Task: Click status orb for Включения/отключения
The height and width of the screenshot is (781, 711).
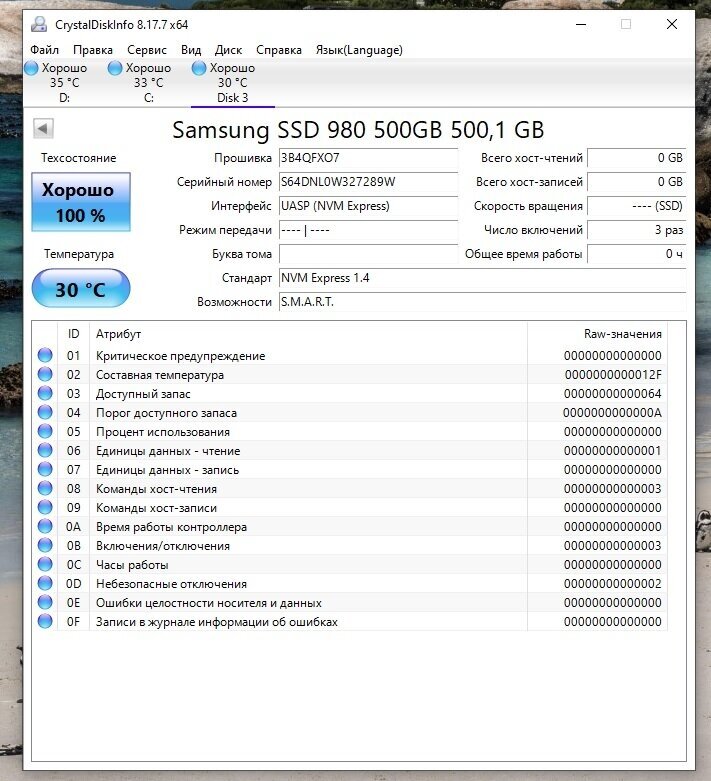Action: click(45, 545)
